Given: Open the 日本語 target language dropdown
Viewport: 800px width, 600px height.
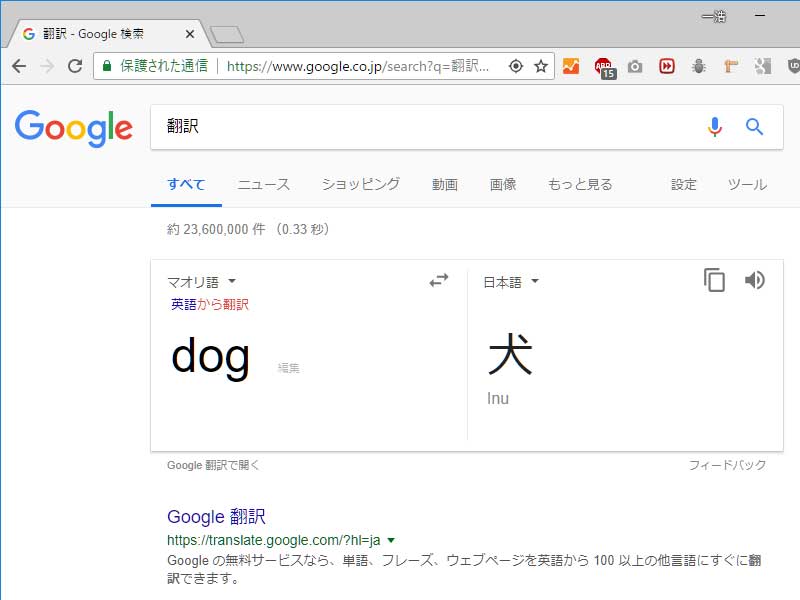Looking at the screenshot, I should tap(508, 281).
